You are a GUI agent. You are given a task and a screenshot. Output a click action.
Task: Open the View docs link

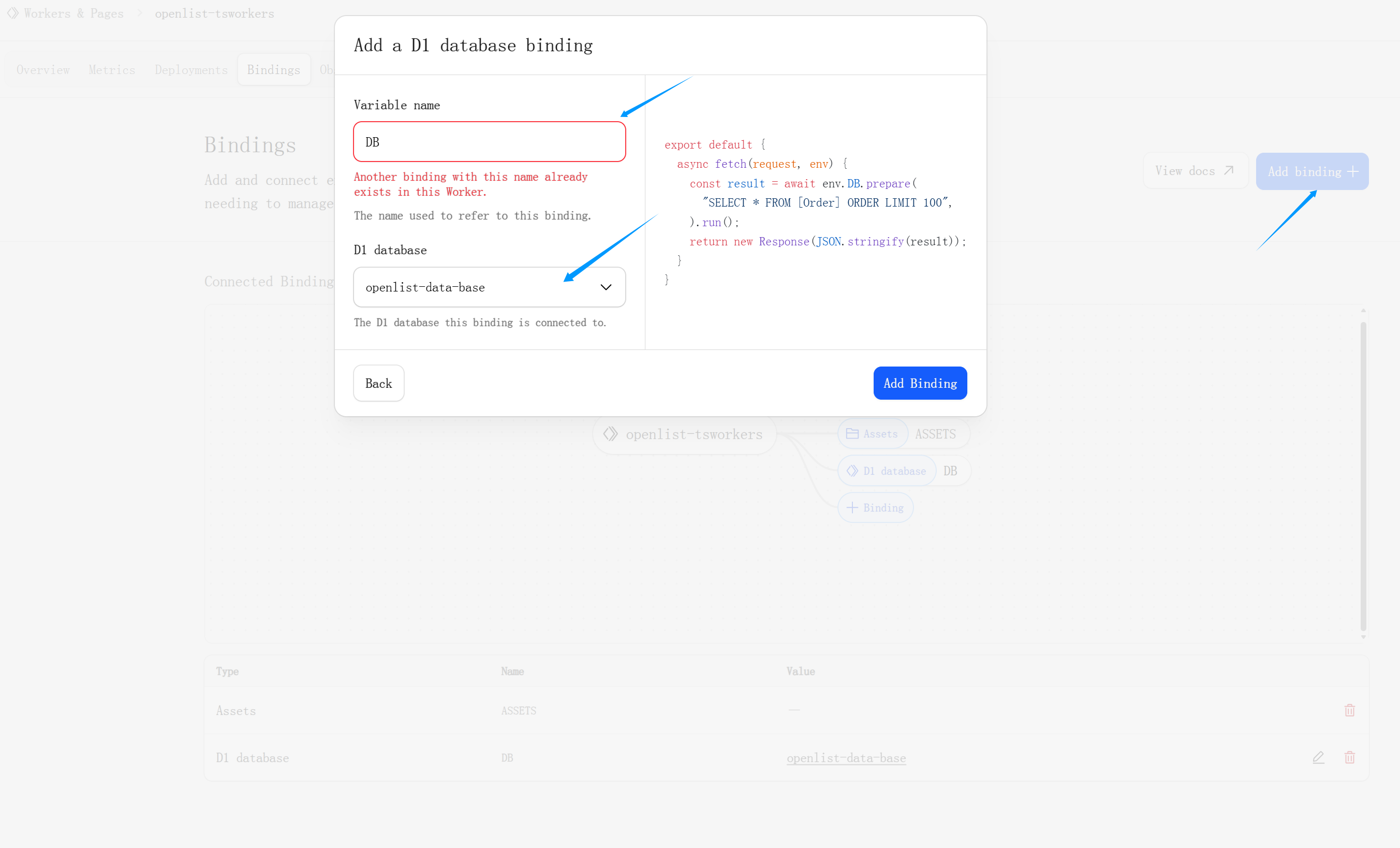coord(1195,171)
